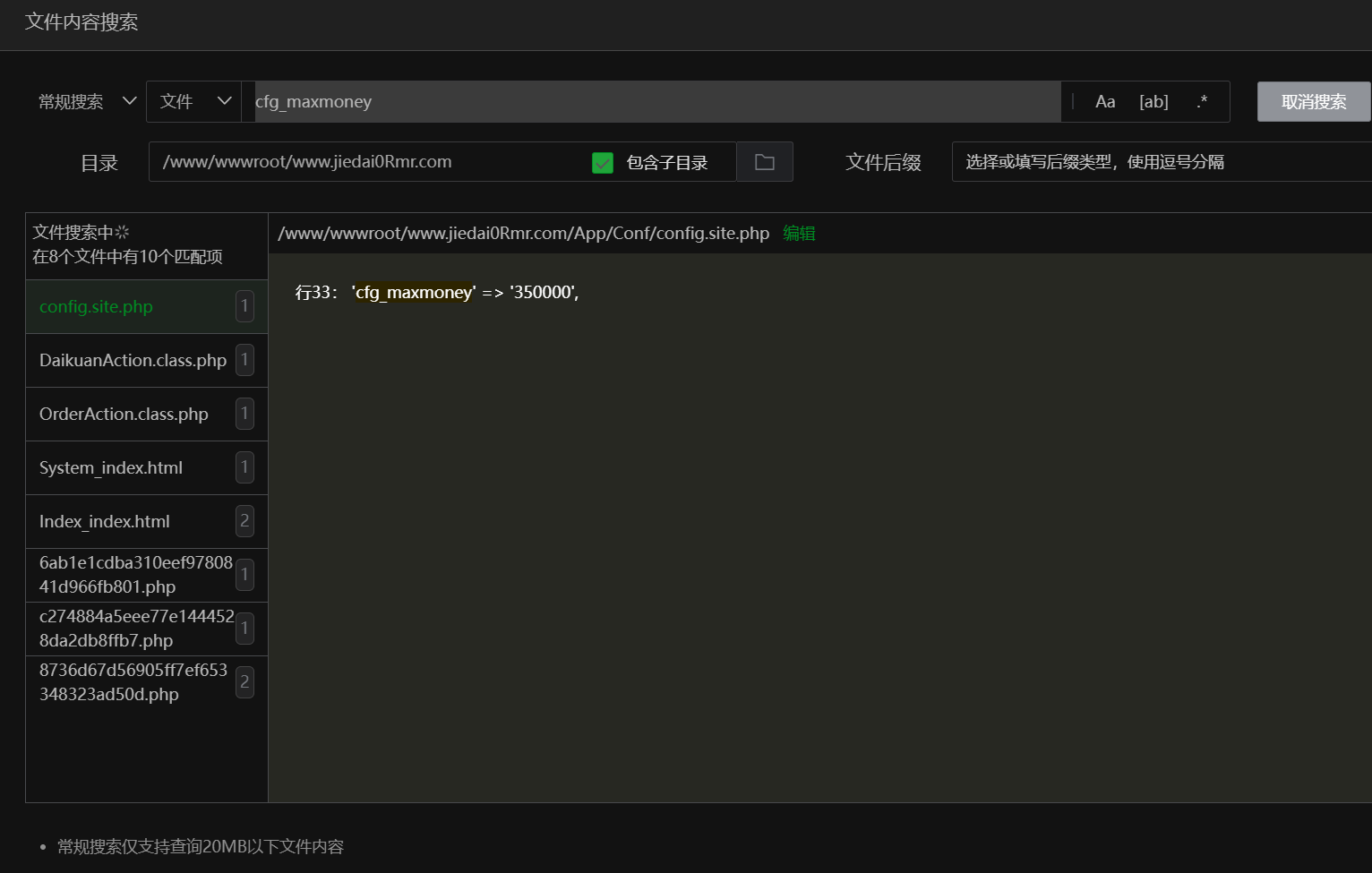Toggle whole word [ab] match option
Viewport: 1372px width, 873px height.
(1153, 102)
